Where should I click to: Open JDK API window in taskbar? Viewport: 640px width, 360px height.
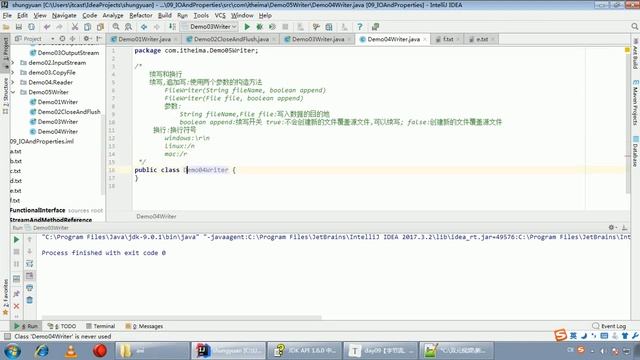[x=304, y=351]
